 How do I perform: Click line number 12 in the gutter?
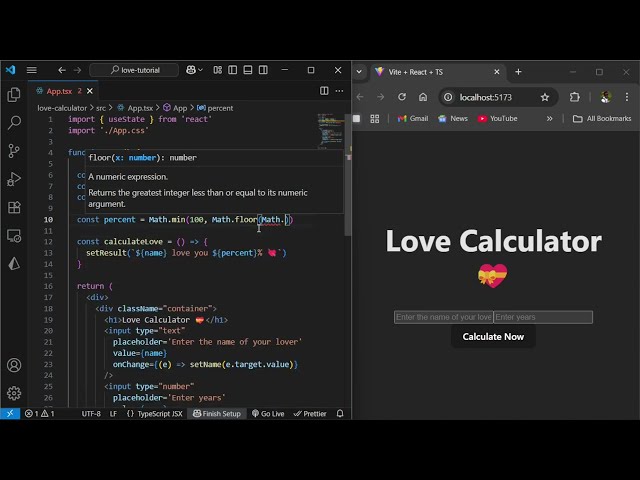tap(48, 242)
